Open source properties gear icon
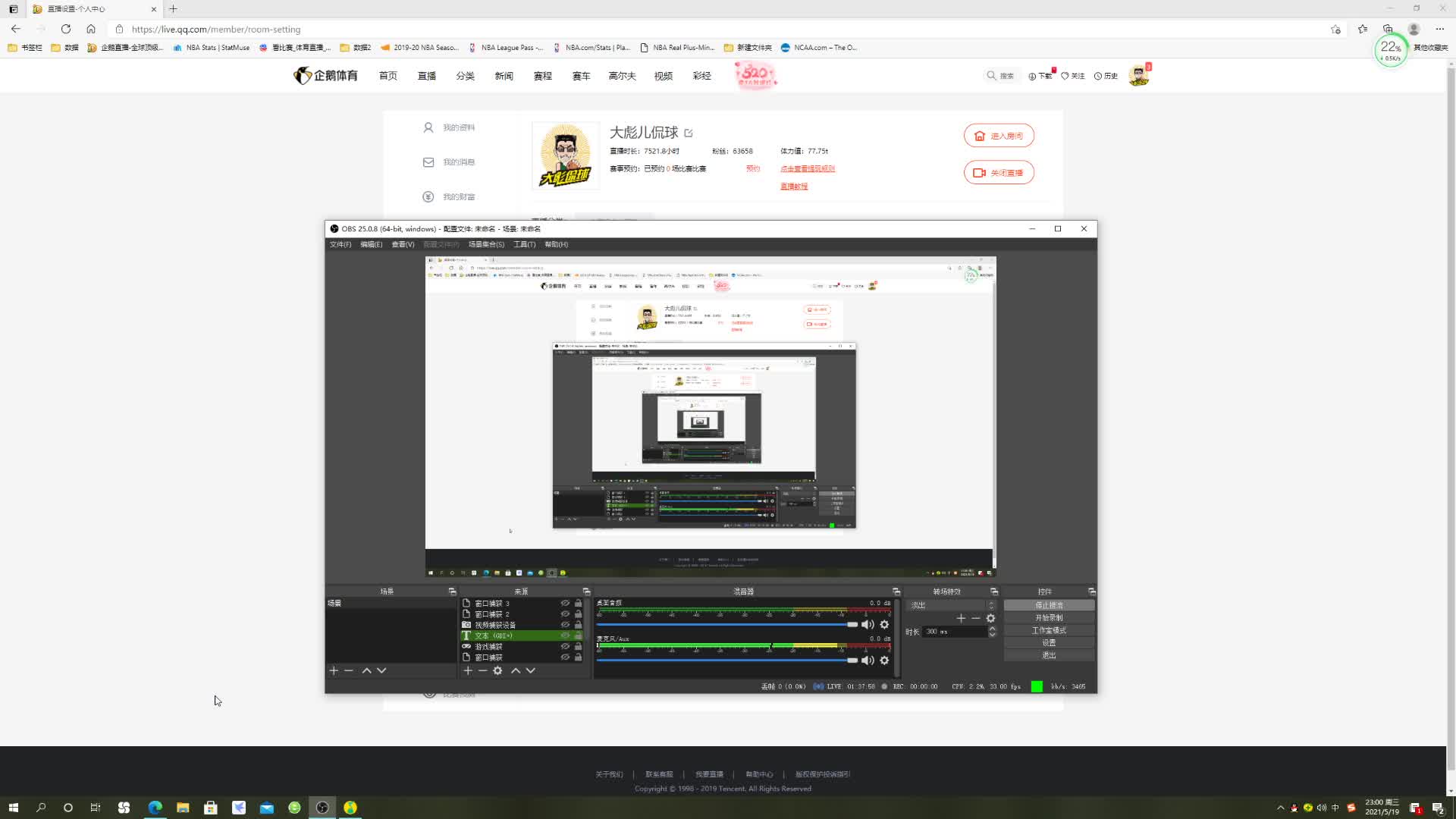Image resolution: width=1456 pixels, height=819 pixels. pos(497,670)
